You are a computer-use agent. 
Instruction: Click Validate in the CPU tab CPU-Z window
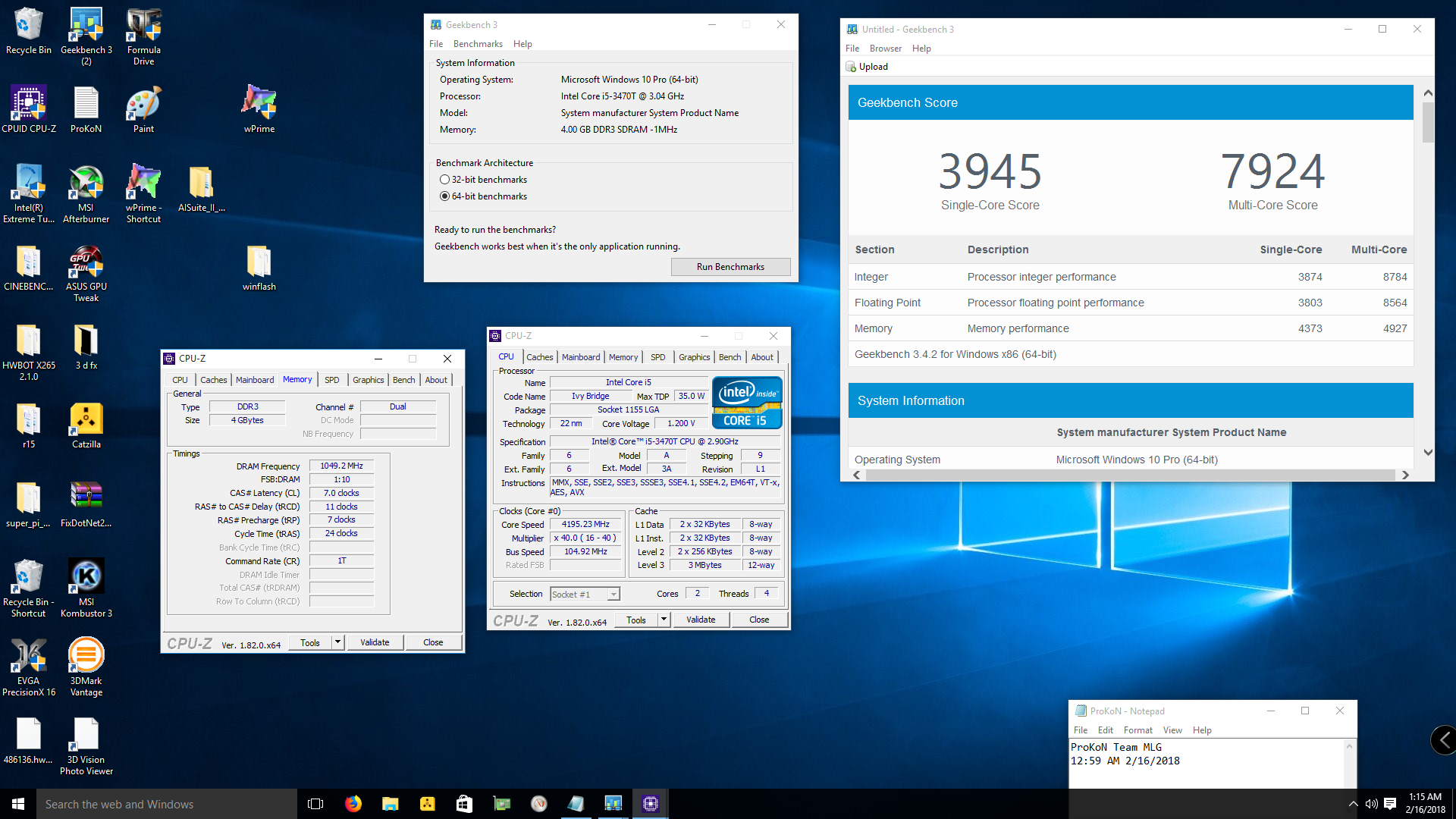(x=701, y=620)
